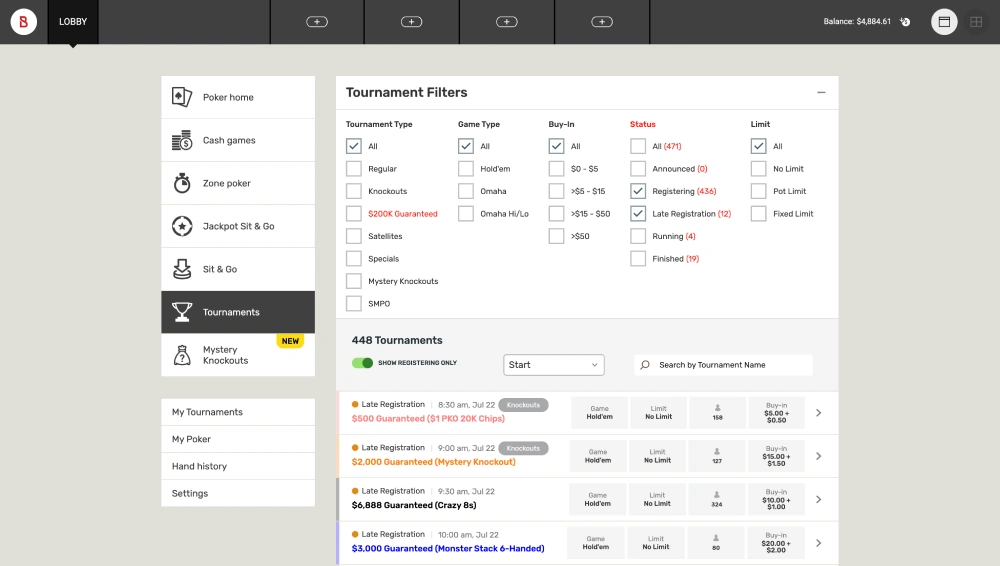Check the Regular tournament type

click(354, 168)
